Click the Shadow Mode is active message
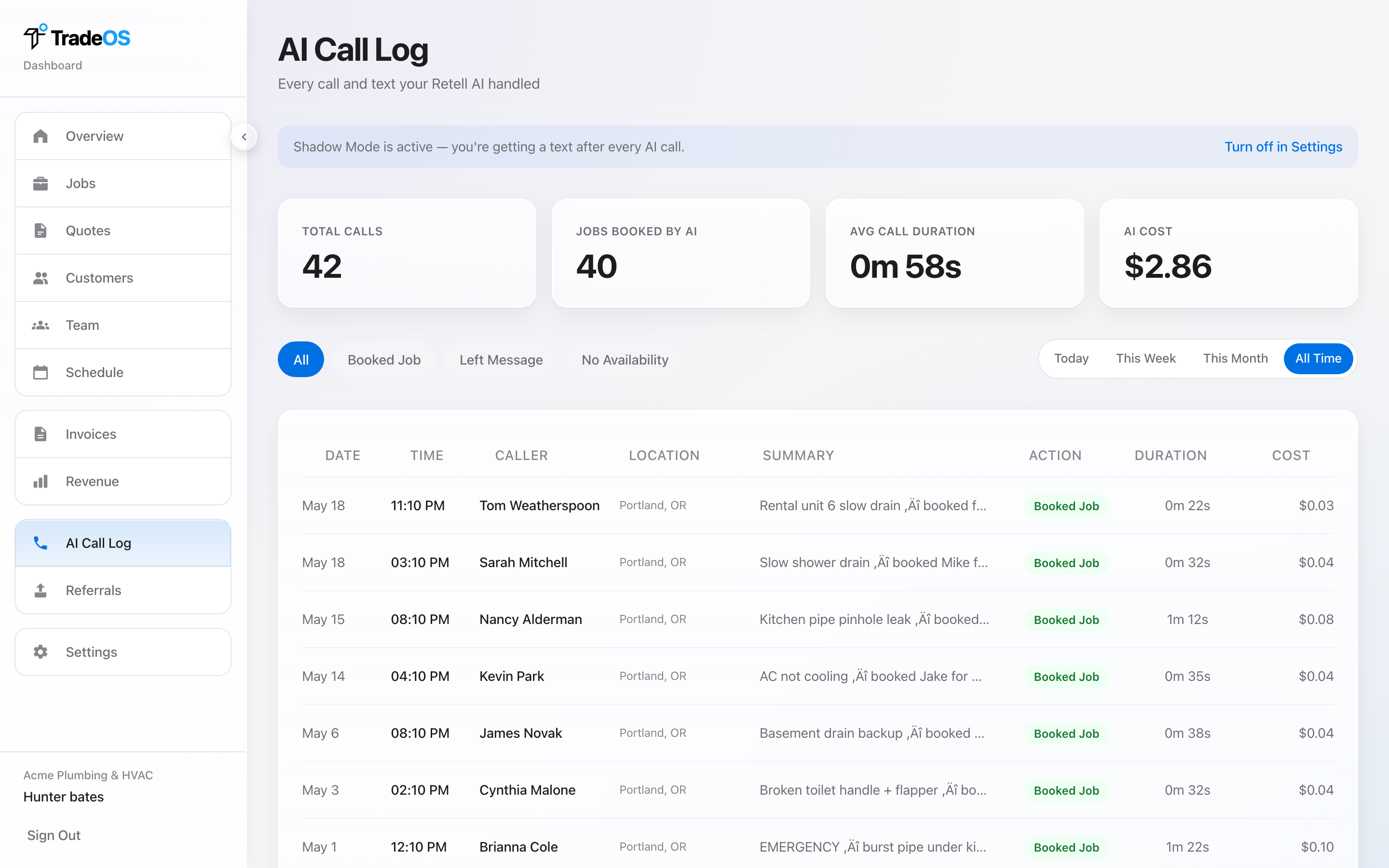Viewport: 1389px width, 868px height. 489,147
